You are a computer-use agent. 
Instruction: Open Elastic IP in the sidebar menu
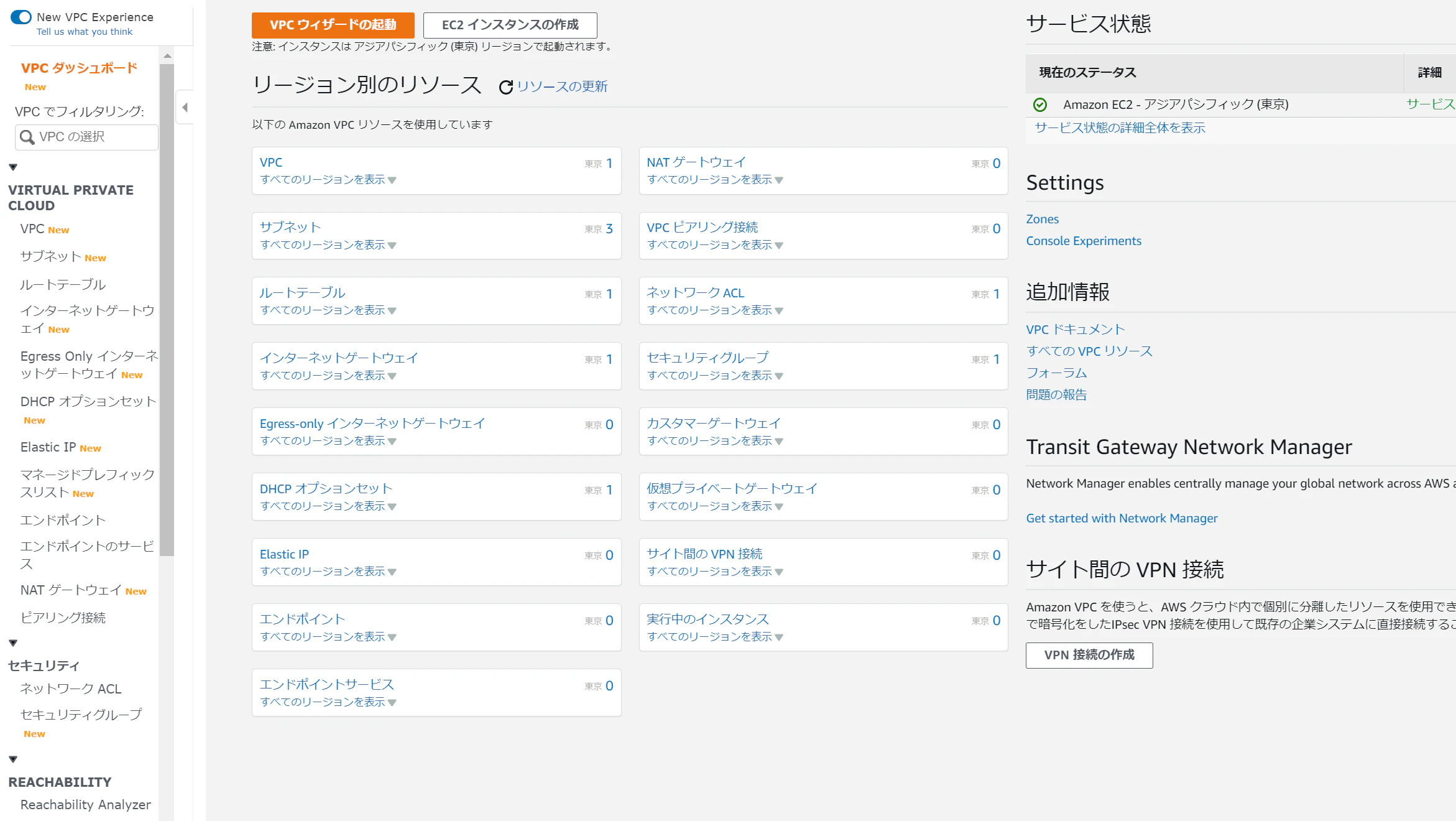[x=48, y=447]
